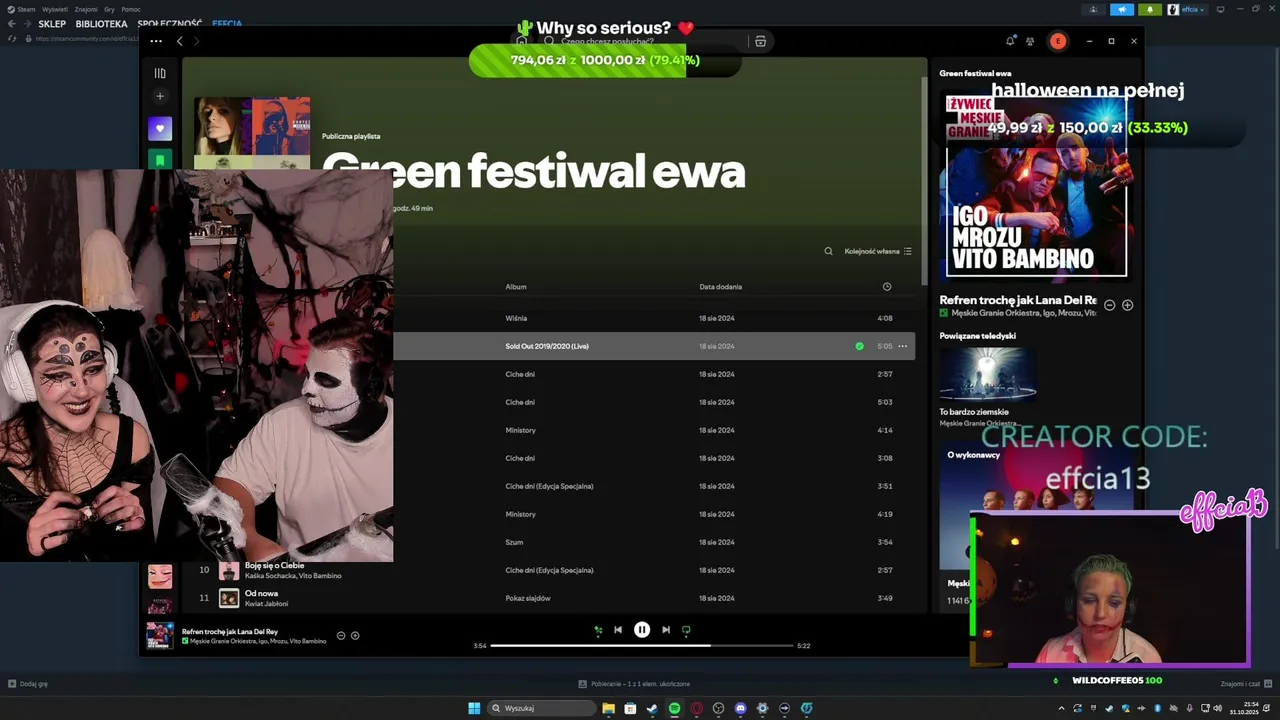Open Steam from the Windows taskbar
1280x720 pixels.
652,708
